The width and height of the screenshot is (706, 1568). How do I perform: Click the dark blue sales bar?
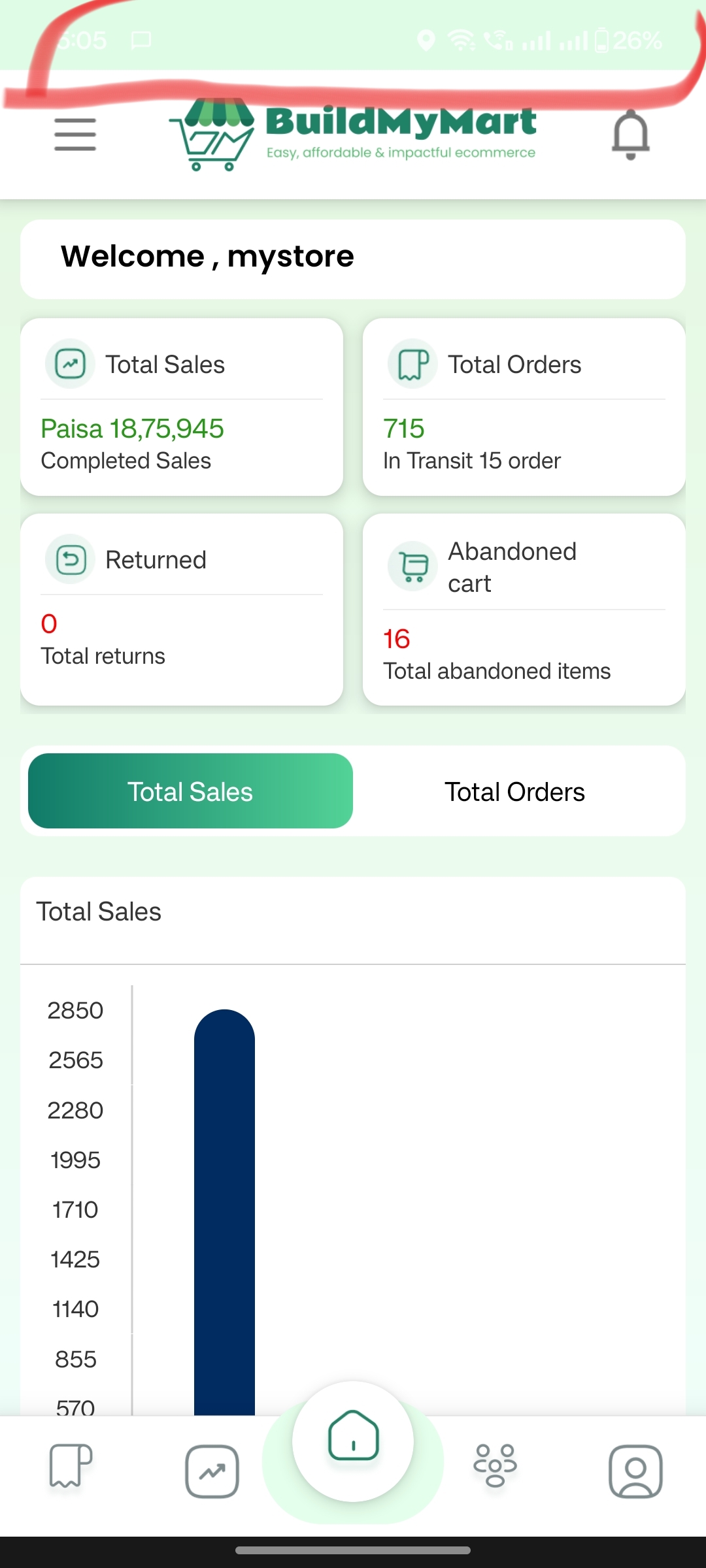(224, 1213)
